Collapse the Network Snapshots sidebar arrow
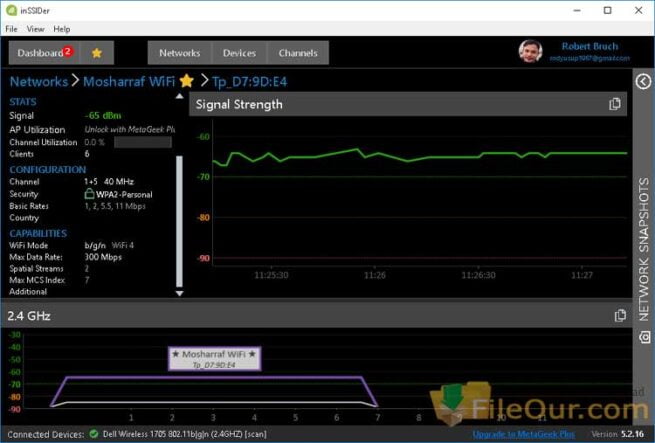Viewport: 655px width, 443px height. pos(643,81)
